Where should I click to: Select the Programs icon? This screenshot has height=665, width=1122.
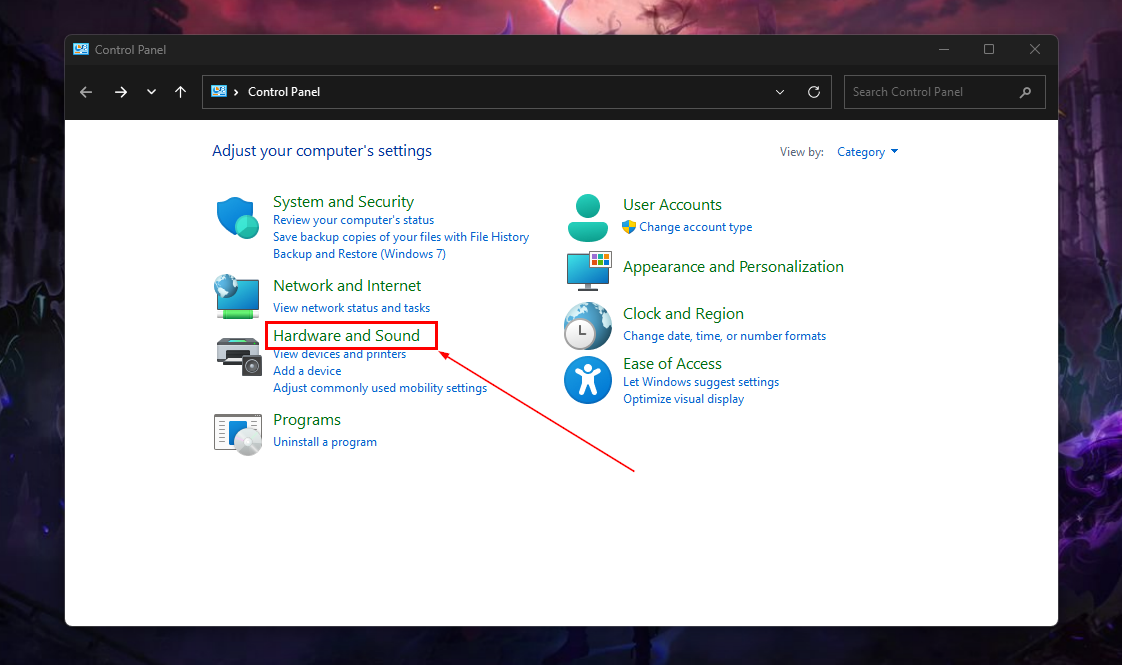click(237, 431)
